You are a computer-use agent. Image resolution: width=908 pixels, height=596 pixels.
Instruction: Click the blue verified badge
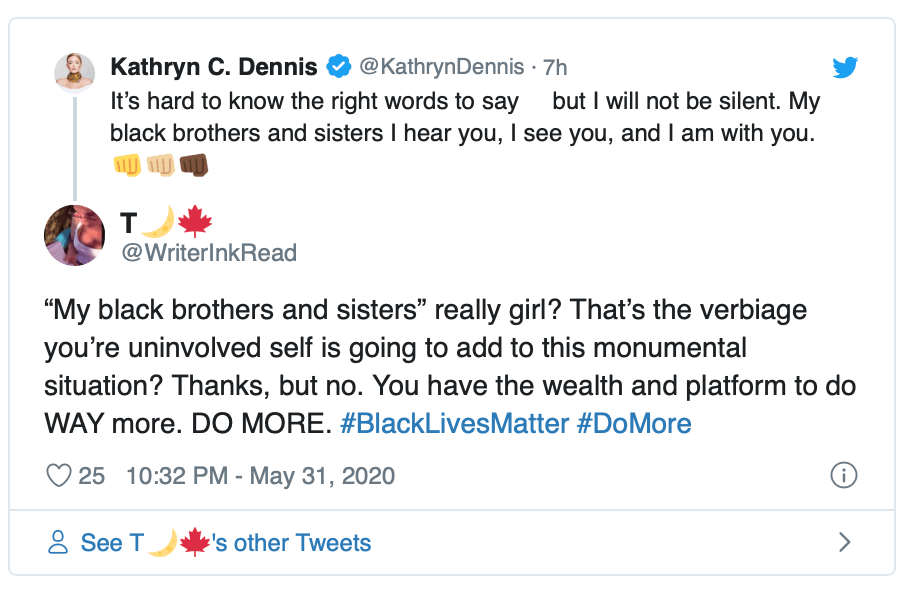tap(339, 68)
